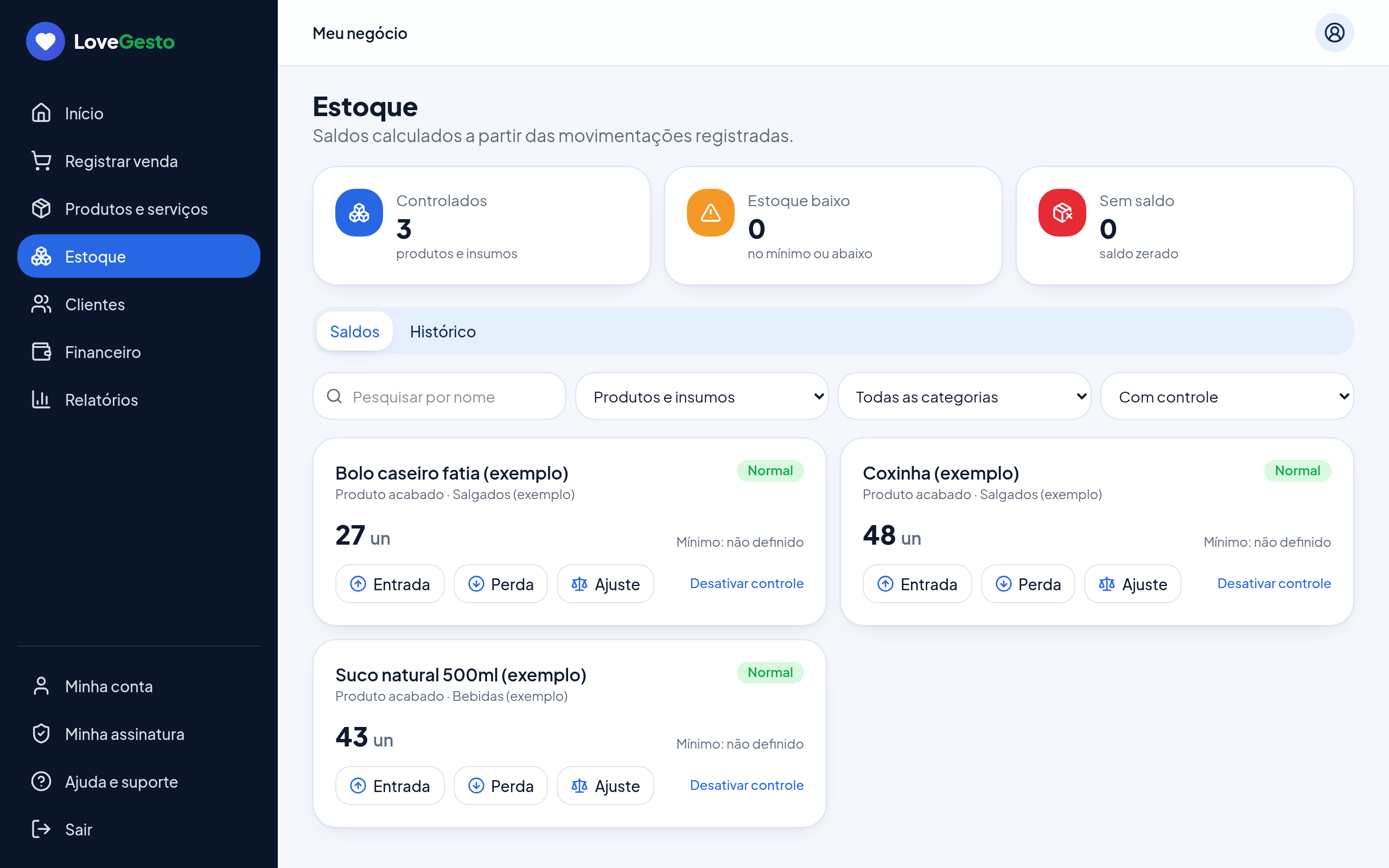The width and height of the screenshot is (1389, 868).
Task: Open the Com controle dropdown
Action: 1227,396
